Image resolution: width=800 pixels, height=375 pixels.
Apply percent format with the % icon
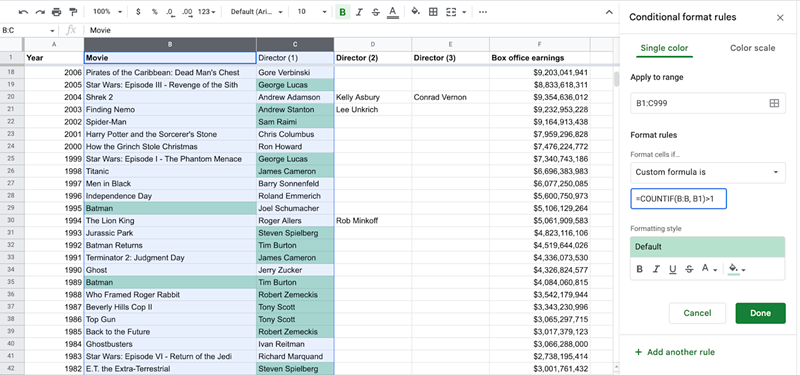(x=155, y=12)
